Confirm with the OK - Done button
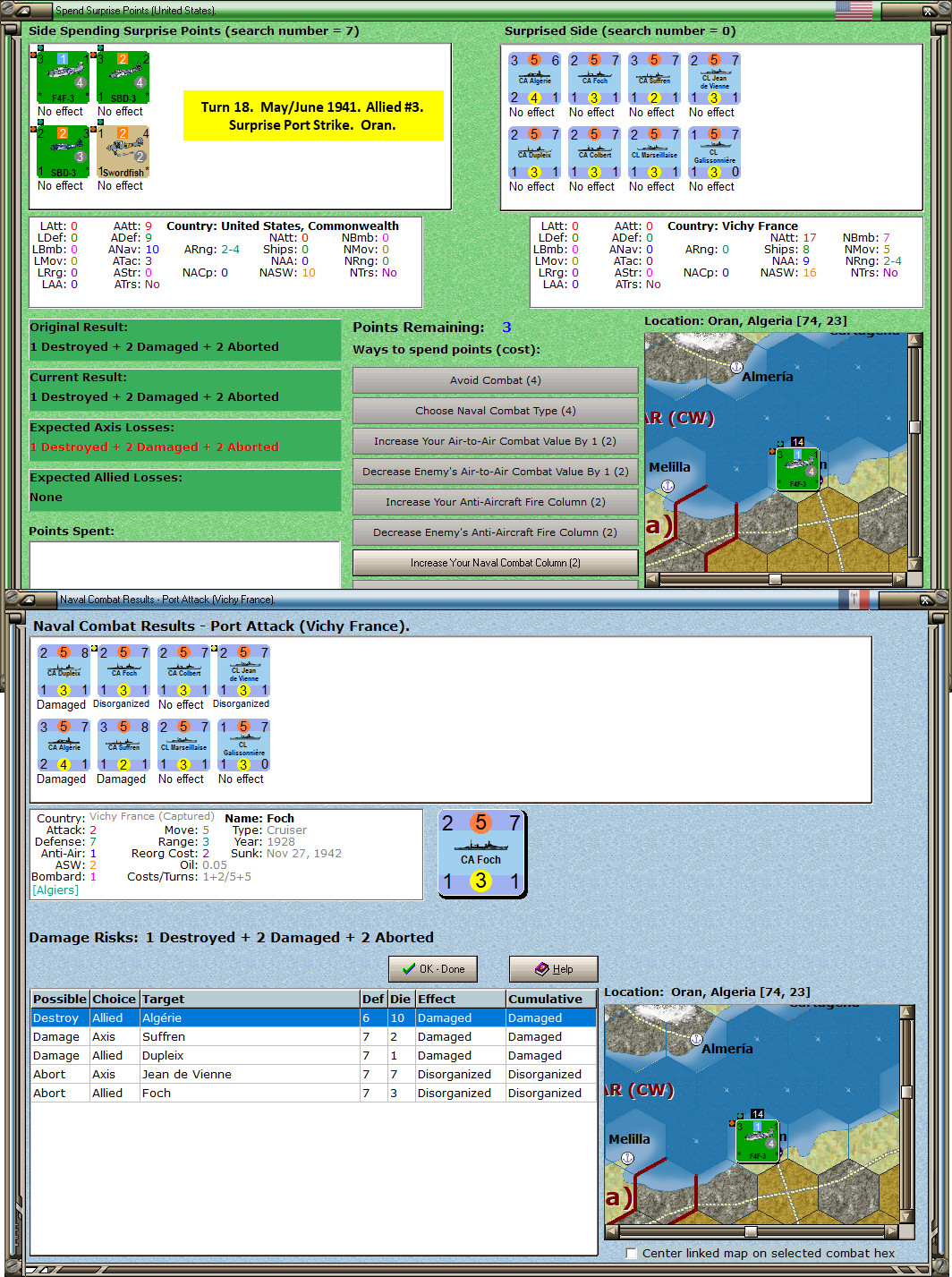 click(433, 969)
